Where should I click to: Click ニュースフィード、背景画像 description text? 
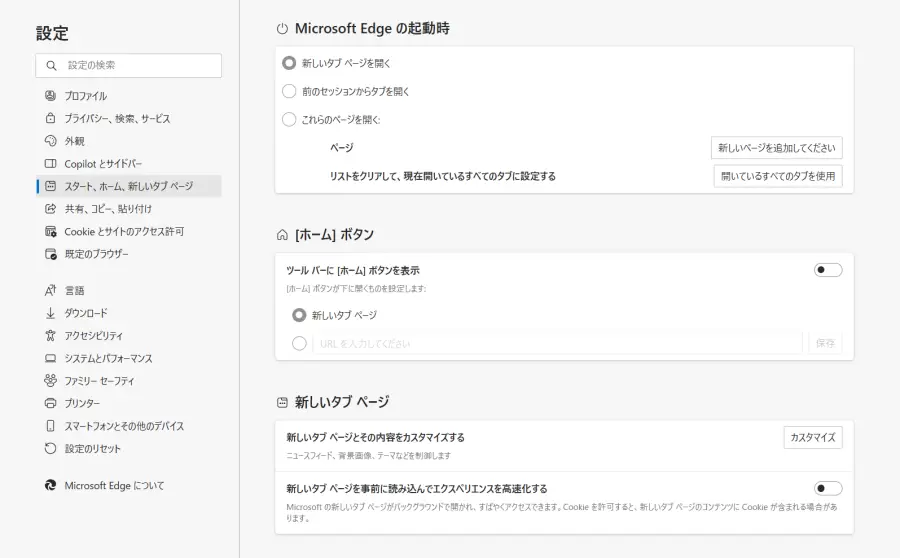click(368, 456)
